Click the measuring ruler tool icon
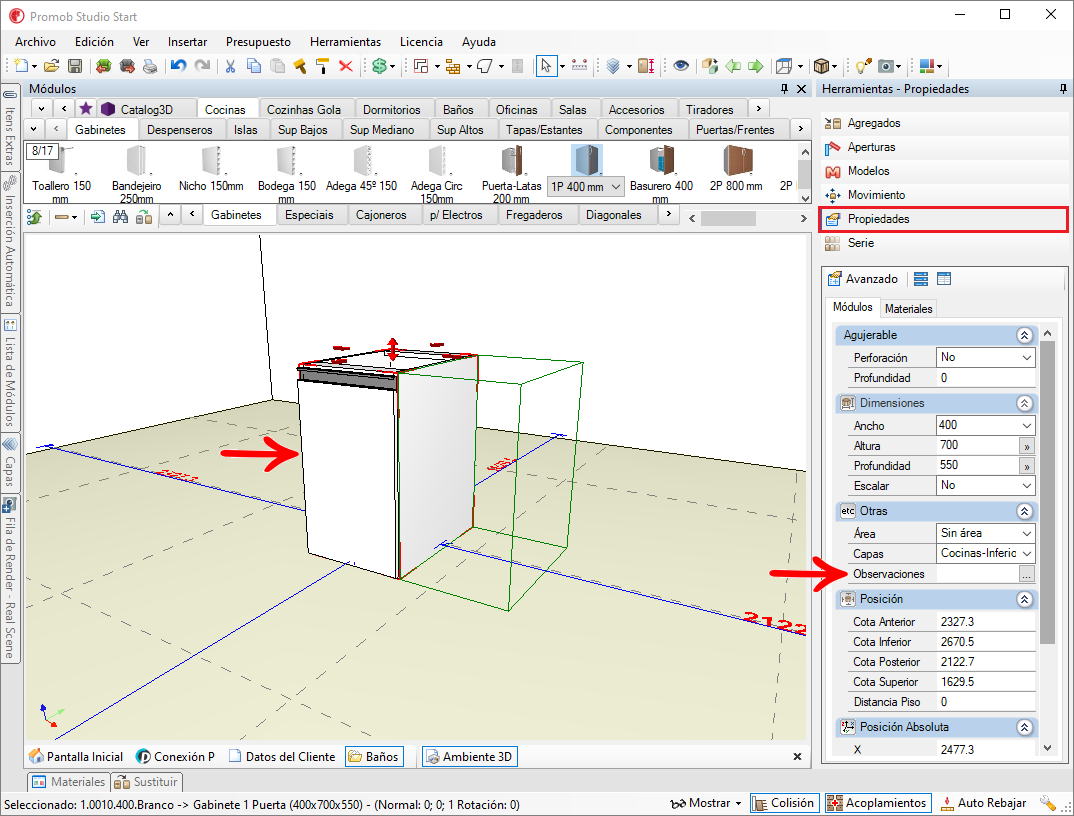The image size is (1074, 816). tap(579, 66)
